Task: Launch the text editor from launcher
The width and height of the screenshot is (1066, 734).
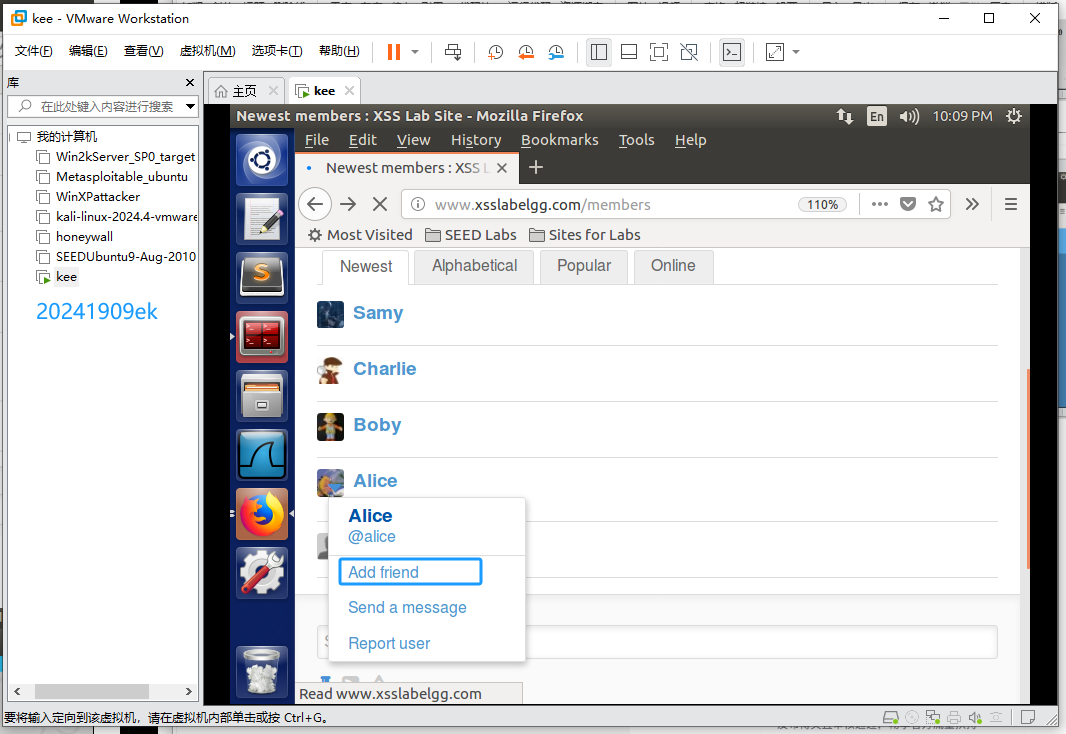Action: click(x=262, y=219)
